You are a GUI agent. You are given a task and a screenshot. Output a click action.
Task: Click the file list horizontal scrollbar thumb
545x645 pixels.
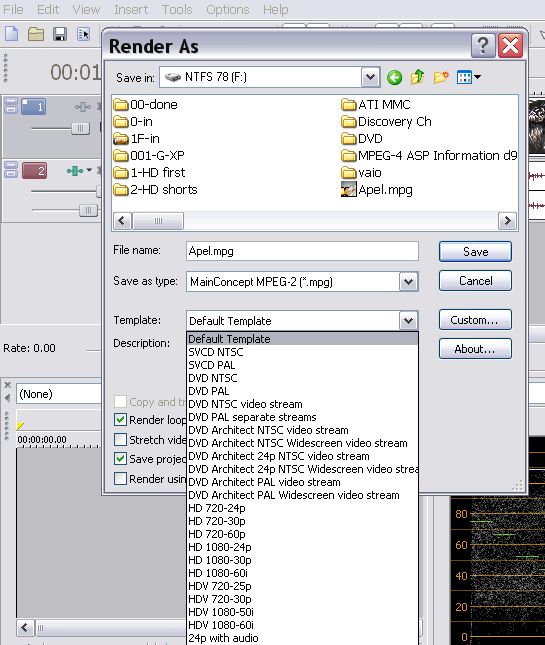pyautogui.click(x=158, y=221)
